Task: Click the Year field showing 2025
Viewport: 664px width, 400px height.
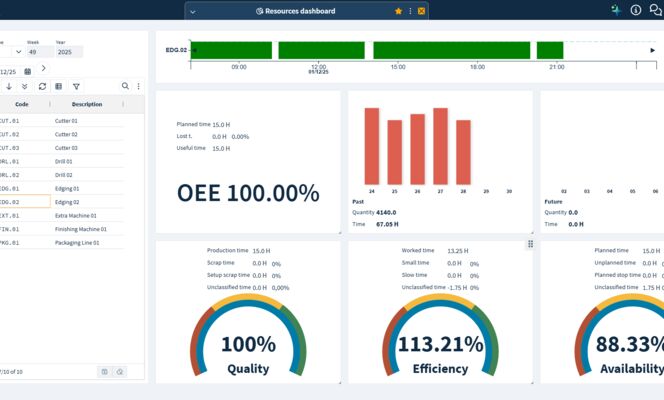Action: tap(69, 52)
